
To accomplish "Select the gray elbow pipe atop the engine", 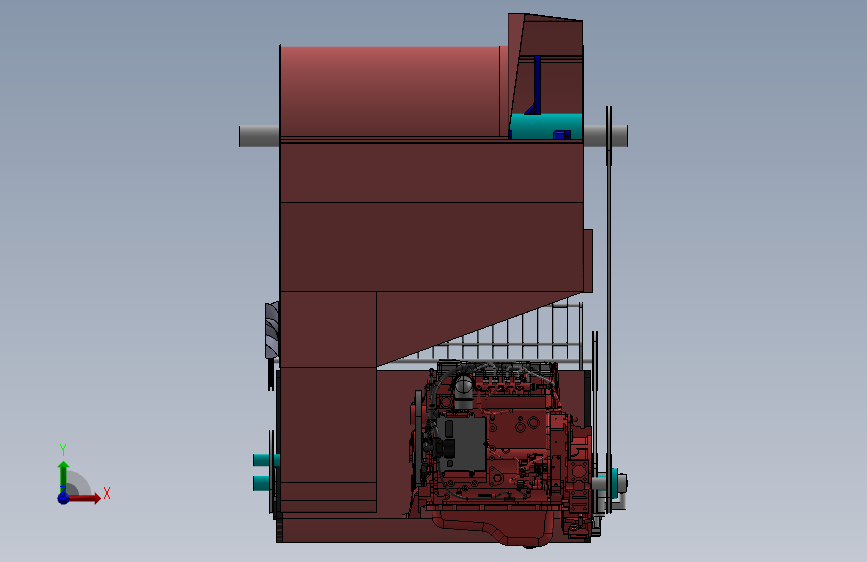I will coord(463,393).
